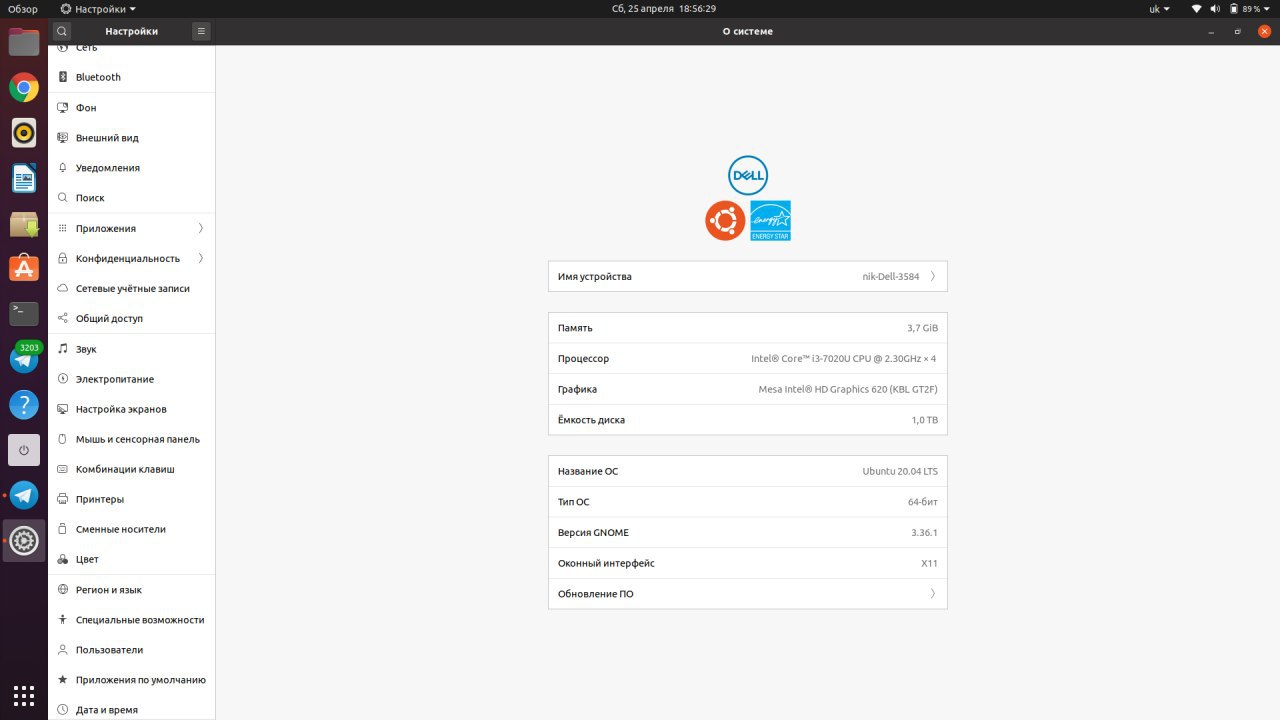Viewport: 1280px width, 720px height.
Task: Select Общий доступ settings
Action: tap(132, 318)
